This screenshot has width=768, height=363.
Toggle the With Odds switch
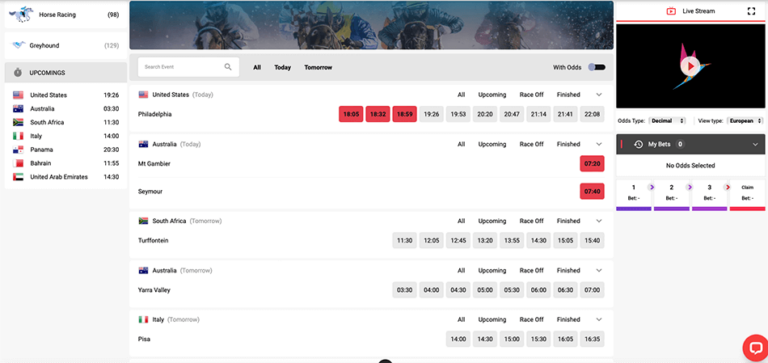(597, 67)
